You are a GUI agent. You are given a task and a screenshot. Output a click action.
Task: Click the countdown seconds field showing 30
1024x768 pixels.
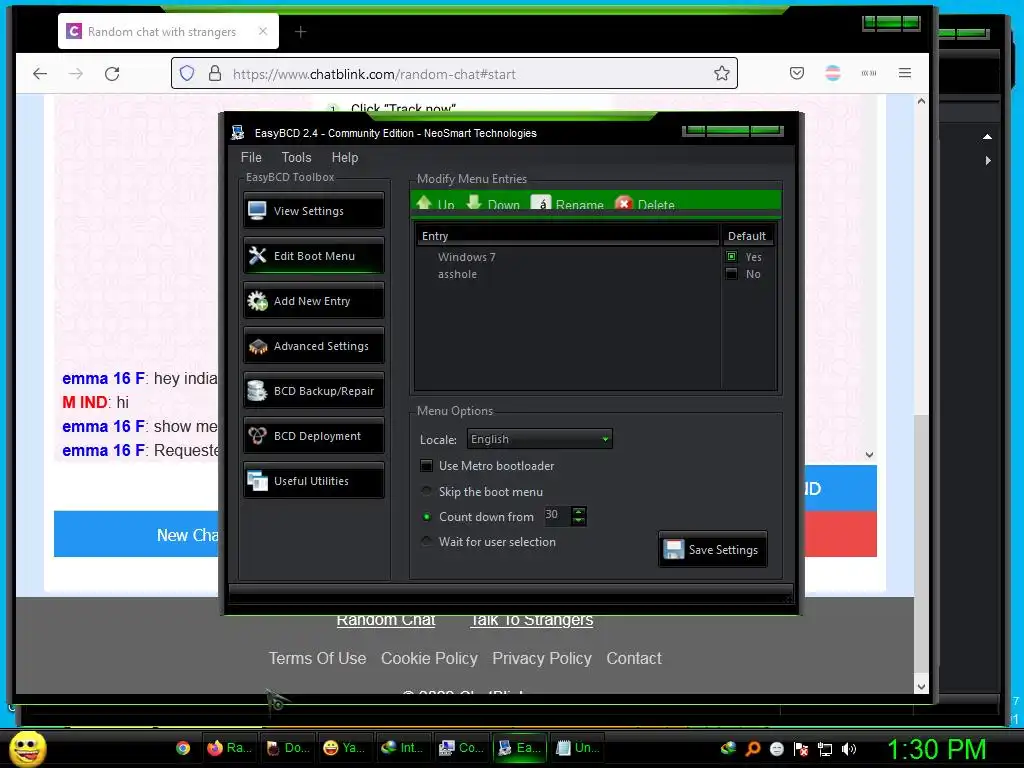click(557, 515)
